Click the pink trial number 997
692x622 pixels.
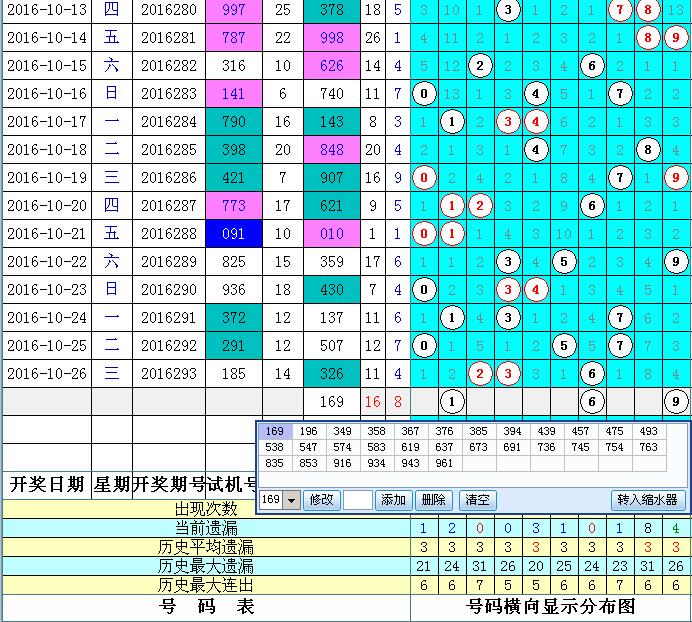(x=234, y=10)
